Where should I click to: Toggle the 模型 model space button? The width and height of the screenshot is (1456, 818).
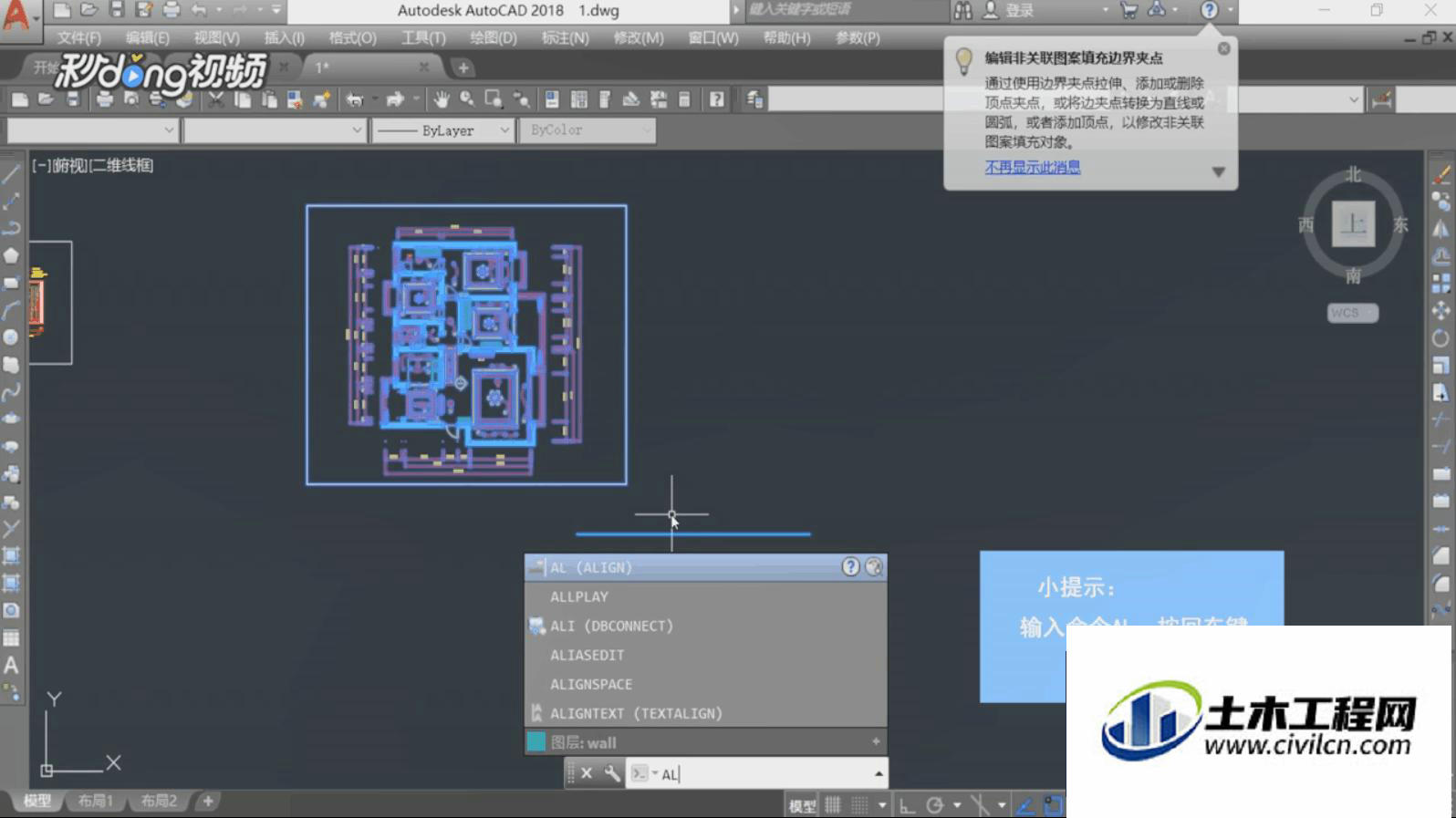pyautogui.click(x=803, y=806)
